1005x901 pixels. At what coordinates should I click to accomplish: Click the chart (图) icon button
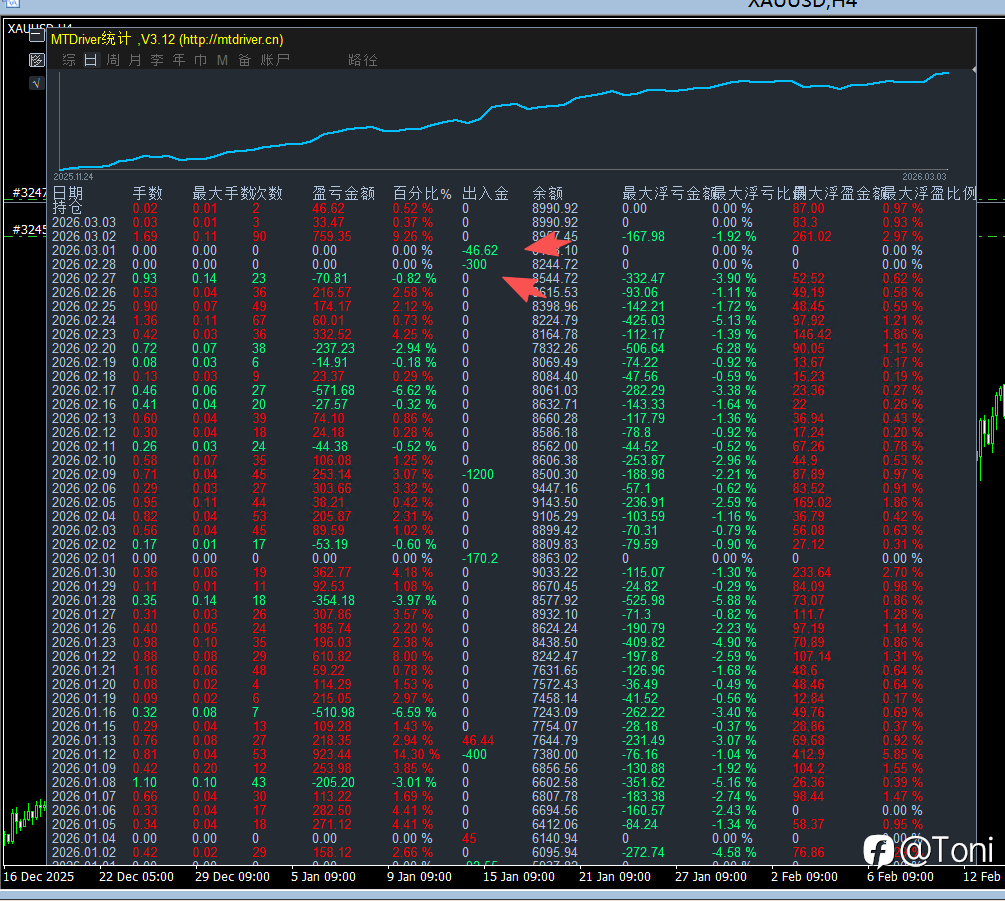(x=37, y=60)
